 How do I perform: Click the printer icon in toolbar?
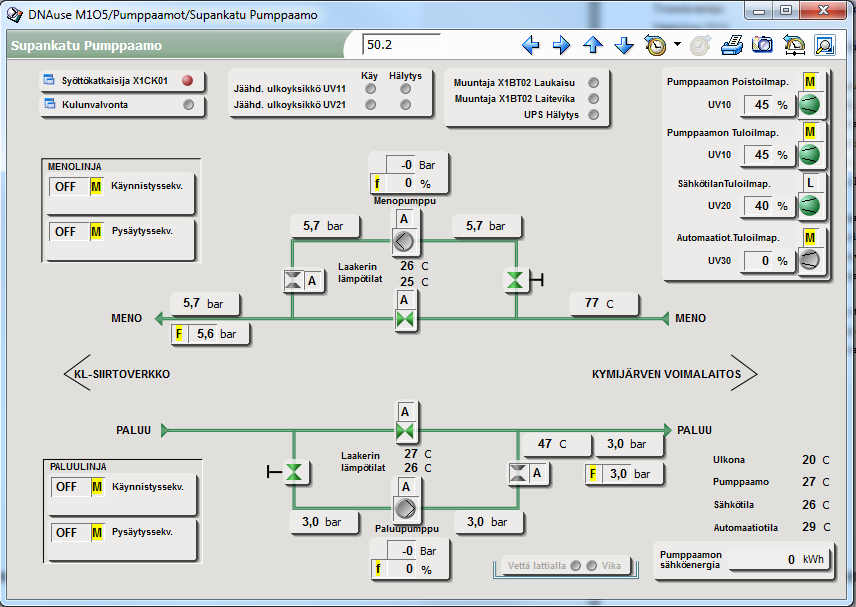[732, 45]
